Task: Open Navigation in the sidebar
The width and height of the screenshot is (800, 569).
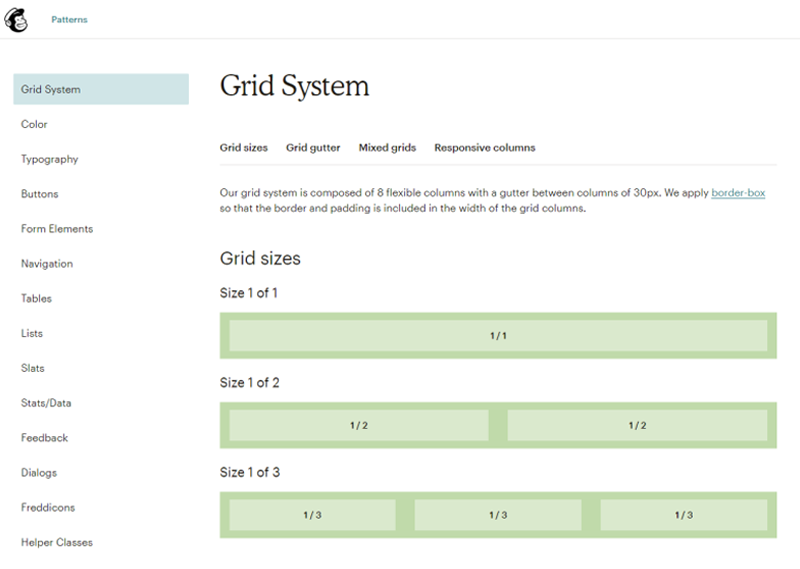Action: [47, 264]
